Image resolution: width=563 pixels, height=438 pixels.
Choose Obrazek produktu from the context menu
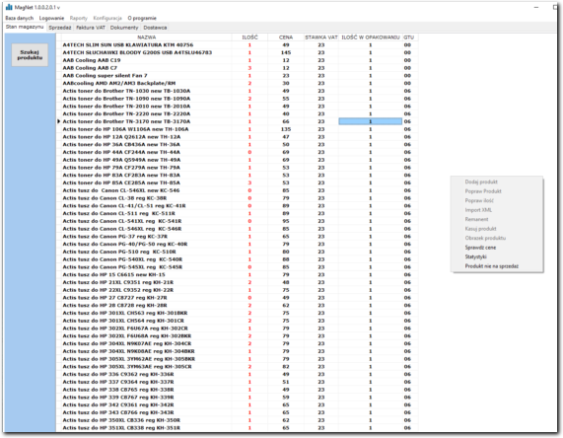pyautogui.click(x=497, y=238)
